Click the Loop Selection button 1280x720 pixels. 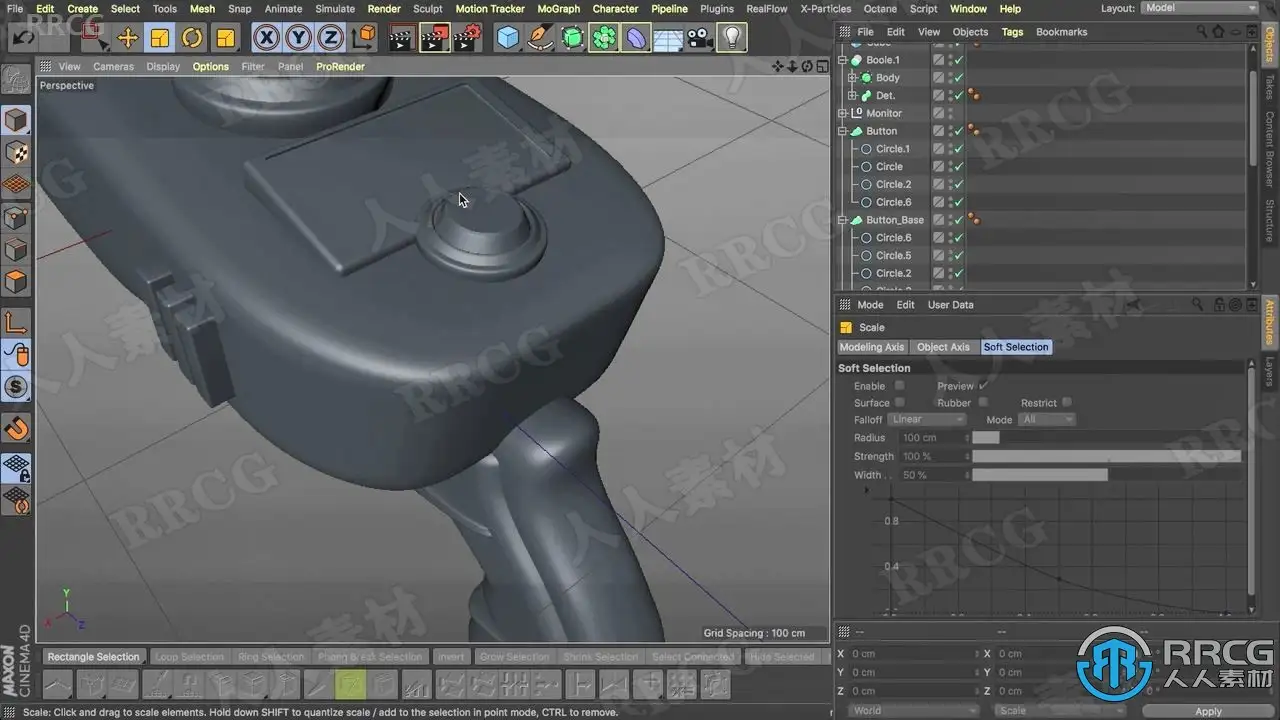(189, 657)
